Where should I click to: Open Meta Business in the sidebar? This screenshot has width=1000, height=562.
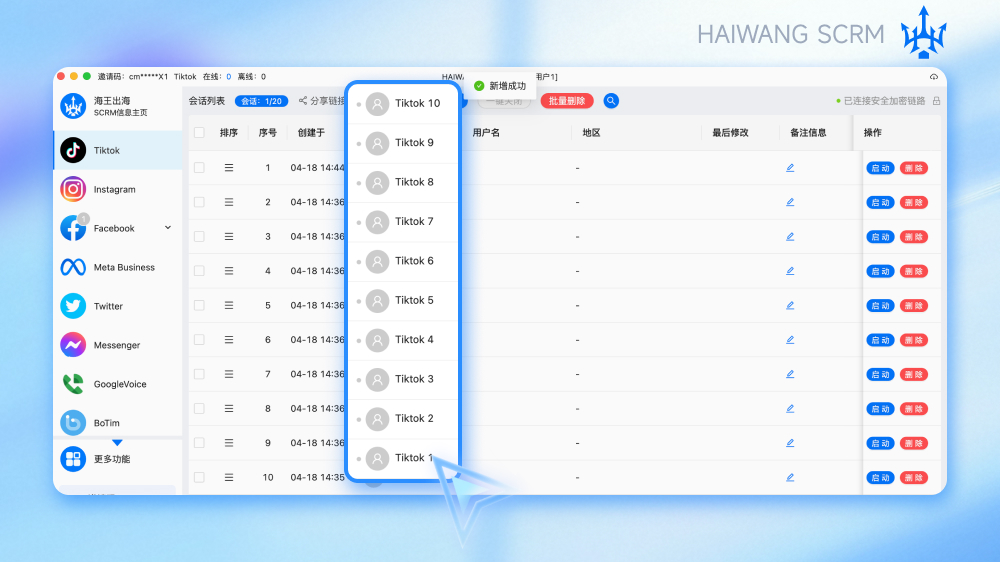pyautogui.click(x=118, y=267)
